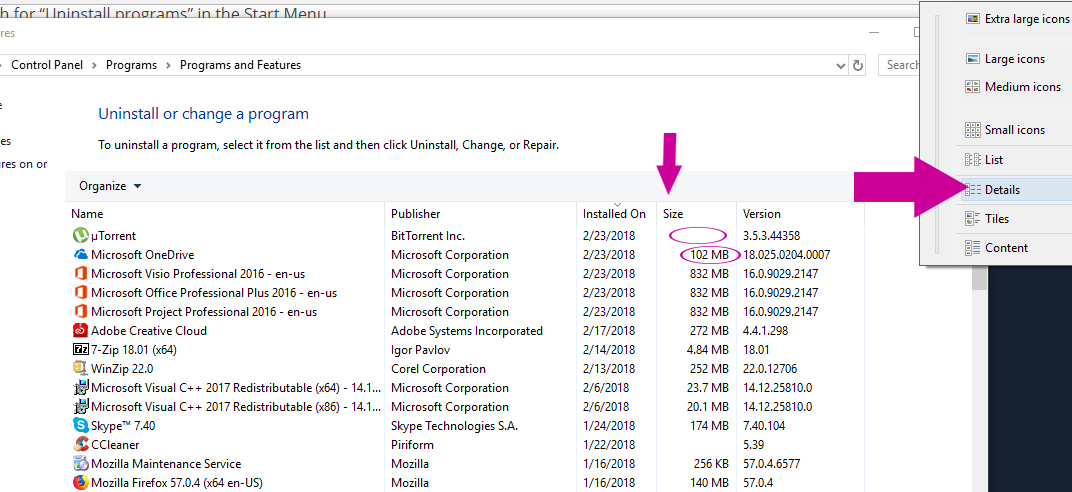Click the List view icon
The height and width of the screenshot is (492, 1072).
pyautogui.click(x=972, y=160)
